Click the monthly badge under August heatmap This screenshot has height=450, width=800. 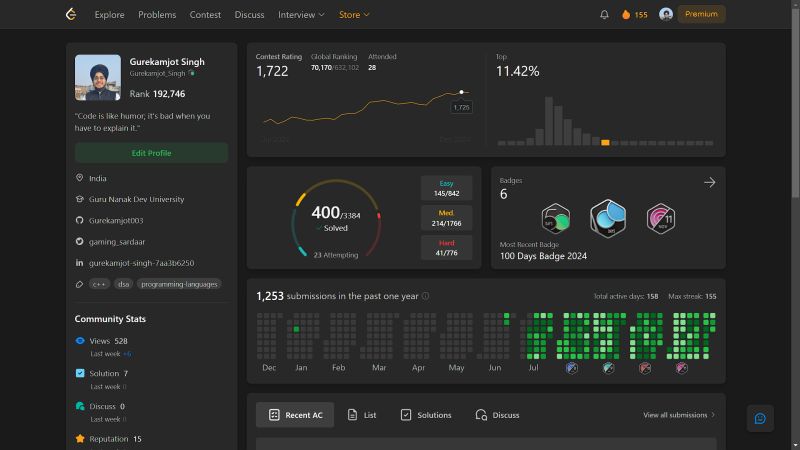[571, 368]
